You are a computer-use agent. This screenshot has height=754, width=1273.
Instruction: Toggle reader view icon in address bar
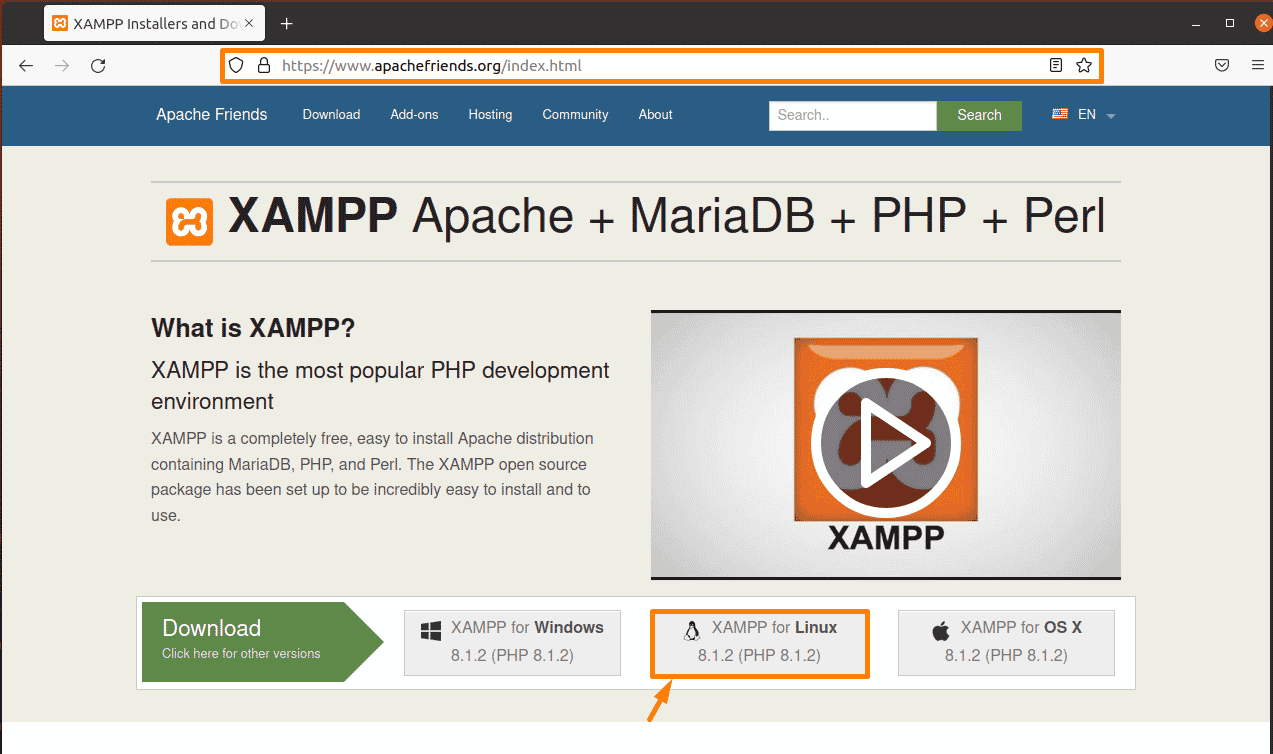pos(1055,66)
